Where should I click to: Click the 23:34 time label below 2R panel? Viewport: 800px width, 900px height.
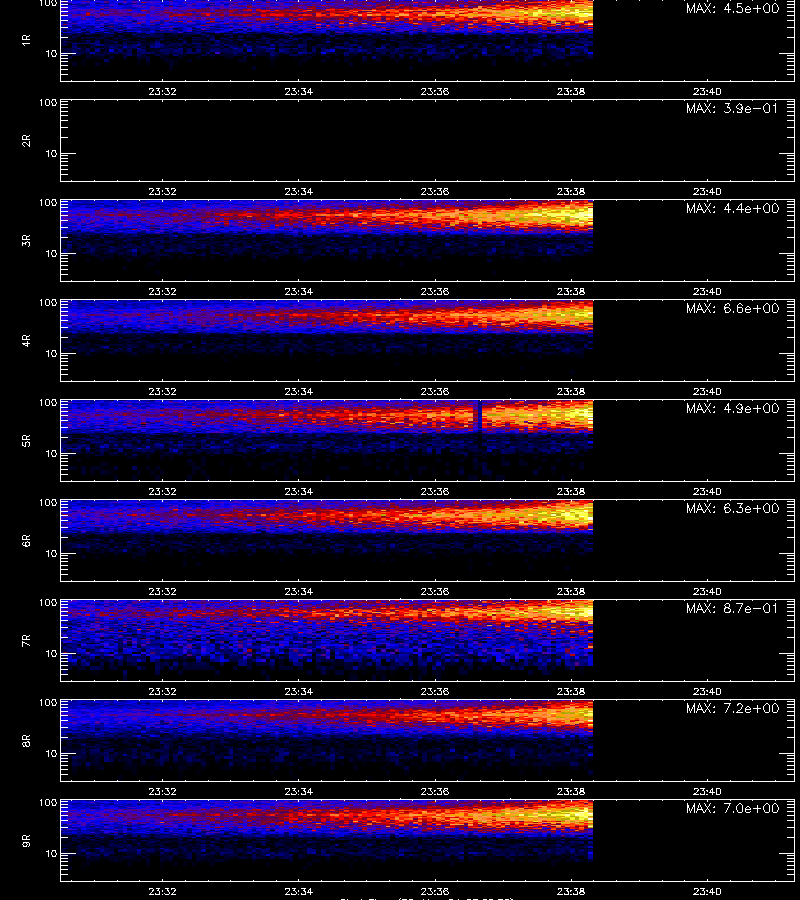298,191
